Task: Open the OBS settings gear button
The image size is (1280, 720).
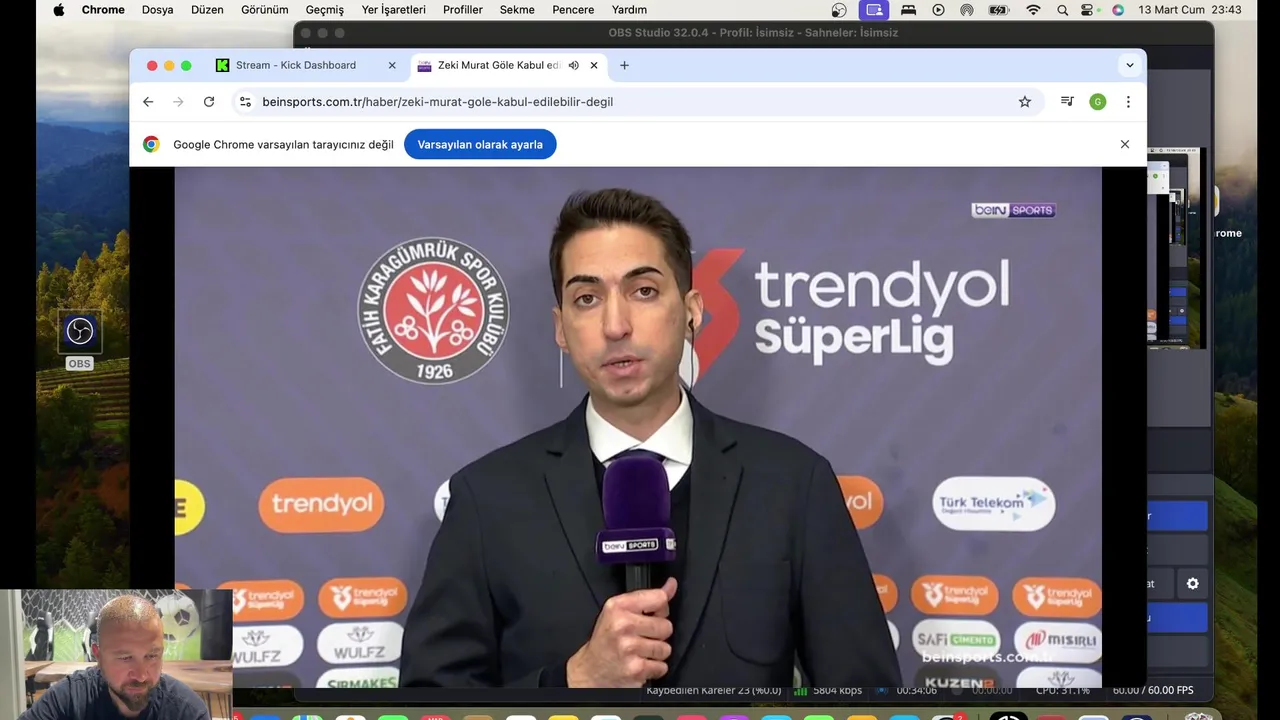Action: point(1192,584)
